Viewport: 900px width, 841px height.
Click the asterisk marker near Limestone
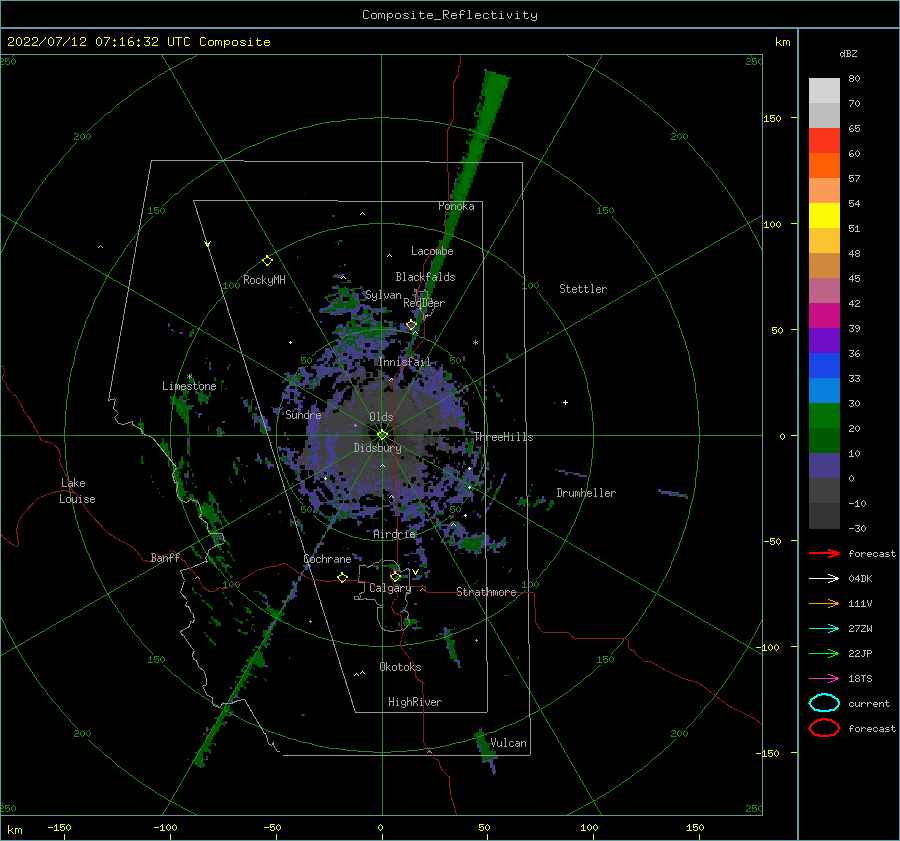click(x=189, y=377)
